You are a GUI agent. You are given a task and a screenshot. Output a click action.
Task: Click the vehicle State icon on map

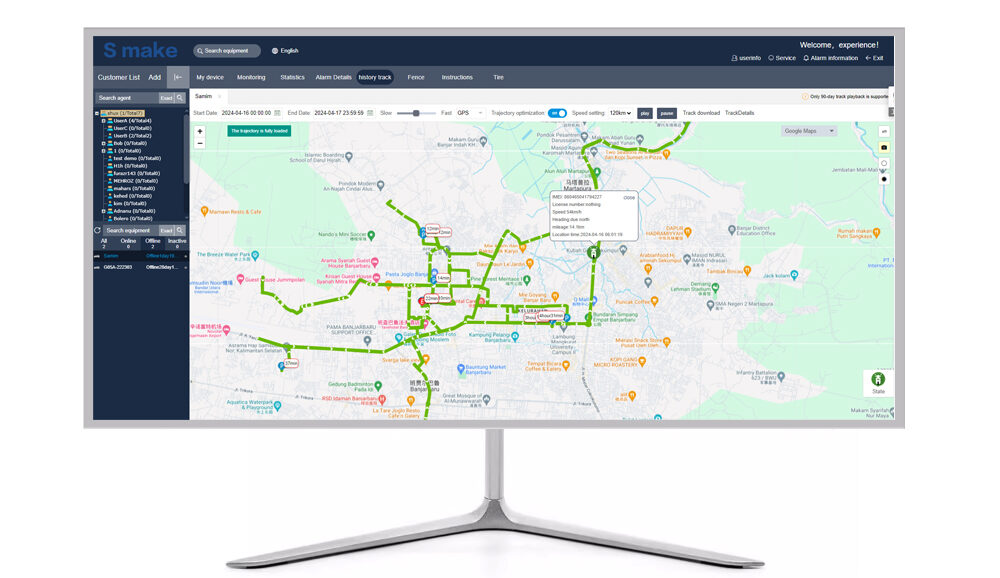(878, 382)
